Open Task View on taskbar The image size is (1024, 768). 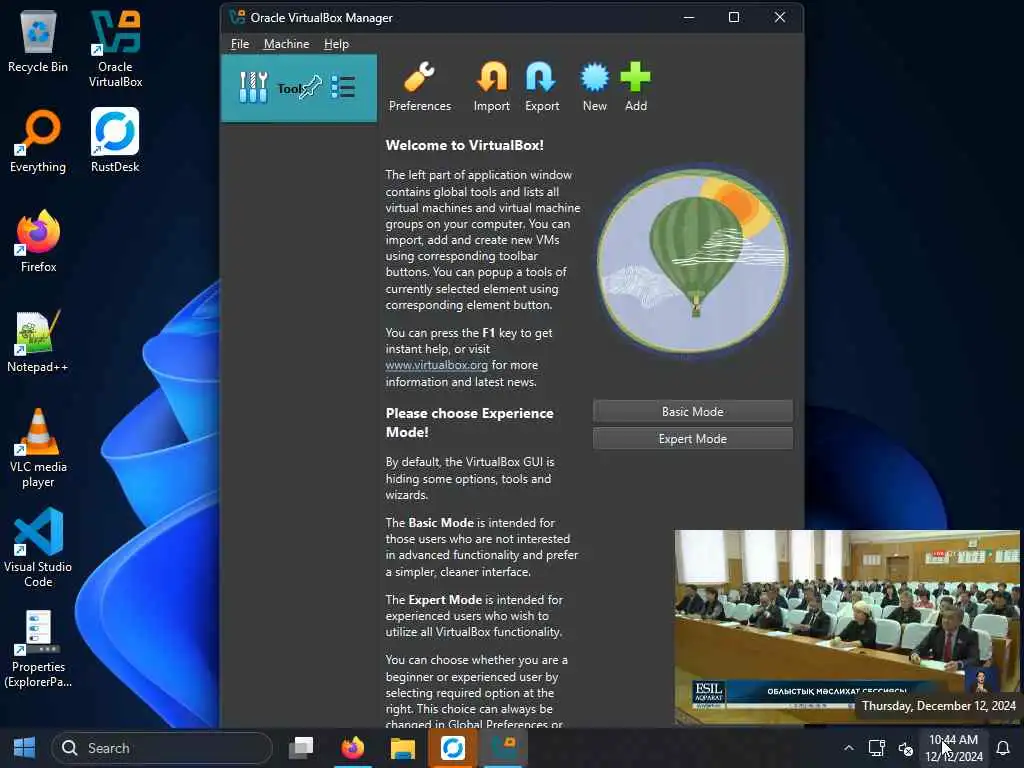pos(301,748)
